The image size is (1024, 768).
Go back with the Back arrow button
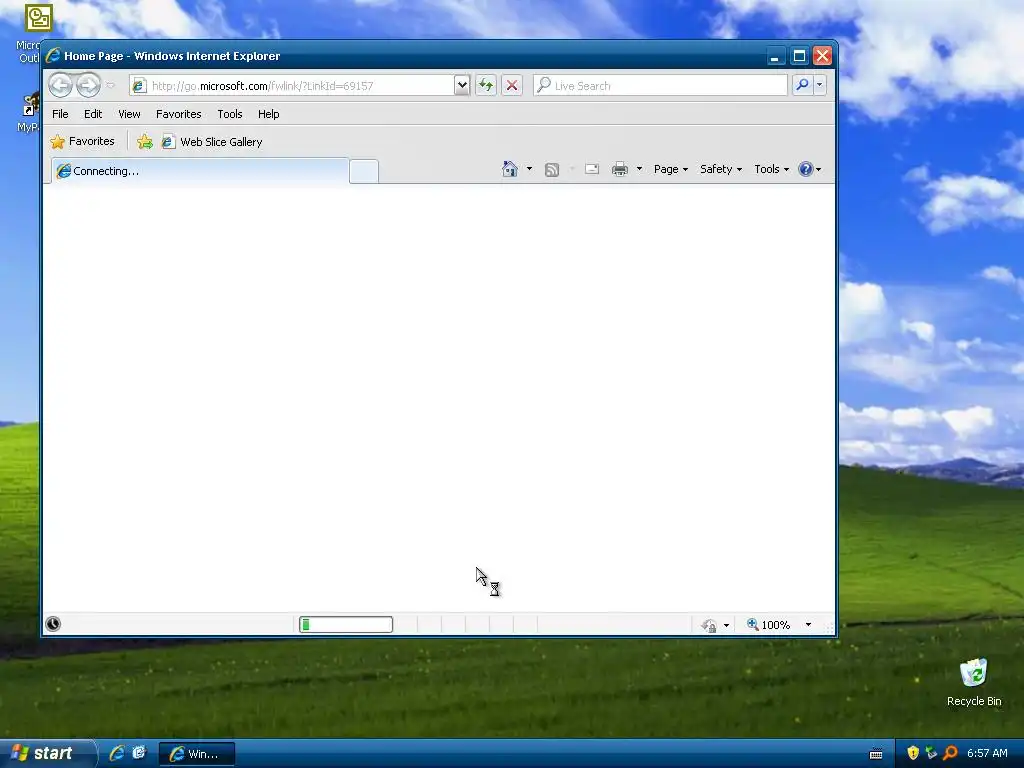pyautogui.click(x=61, y=85)
